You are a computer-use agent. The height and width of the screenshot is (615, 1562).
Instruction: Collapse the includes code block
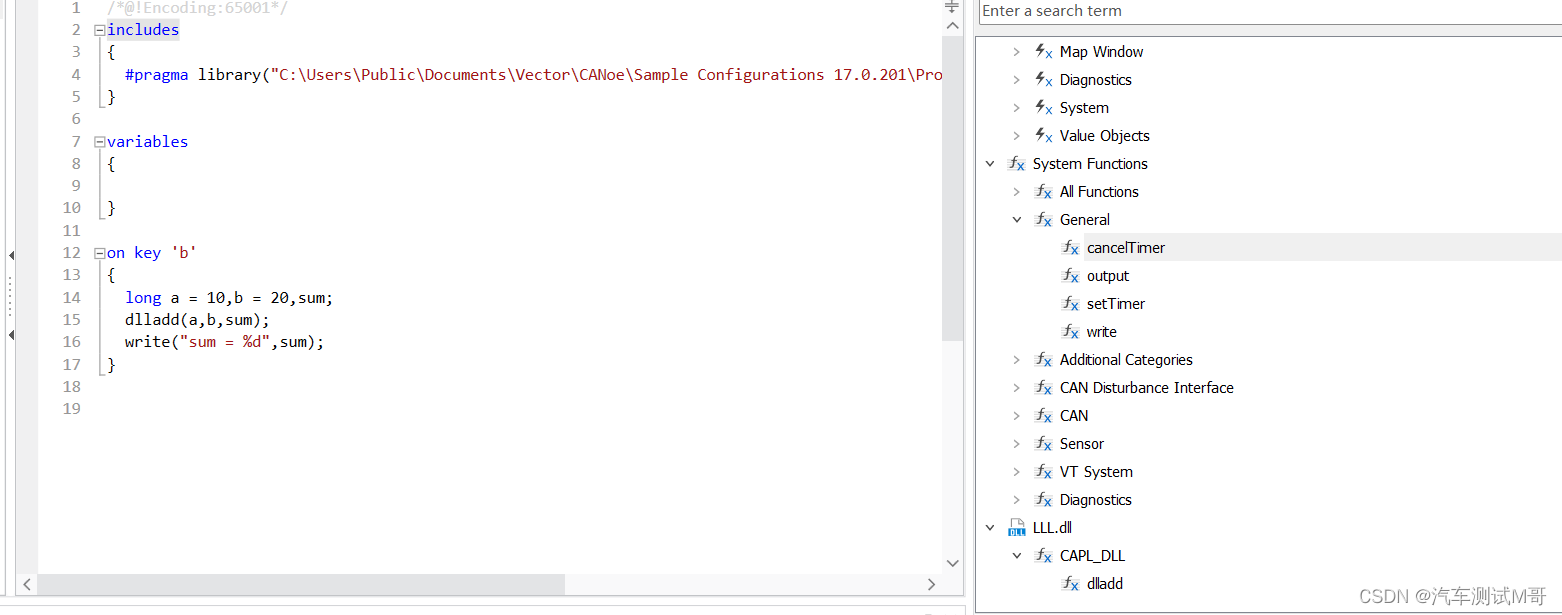pyautogui.click(x=98, y=29)
